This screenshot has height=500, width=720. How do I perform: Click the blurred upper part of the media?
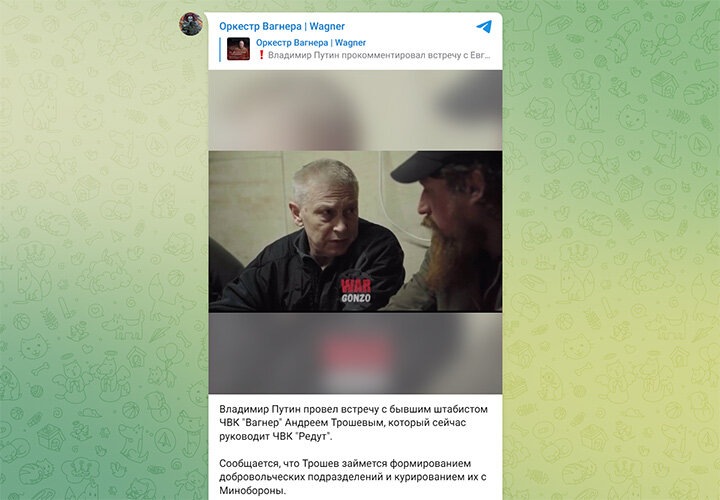[x=355, y=110]
